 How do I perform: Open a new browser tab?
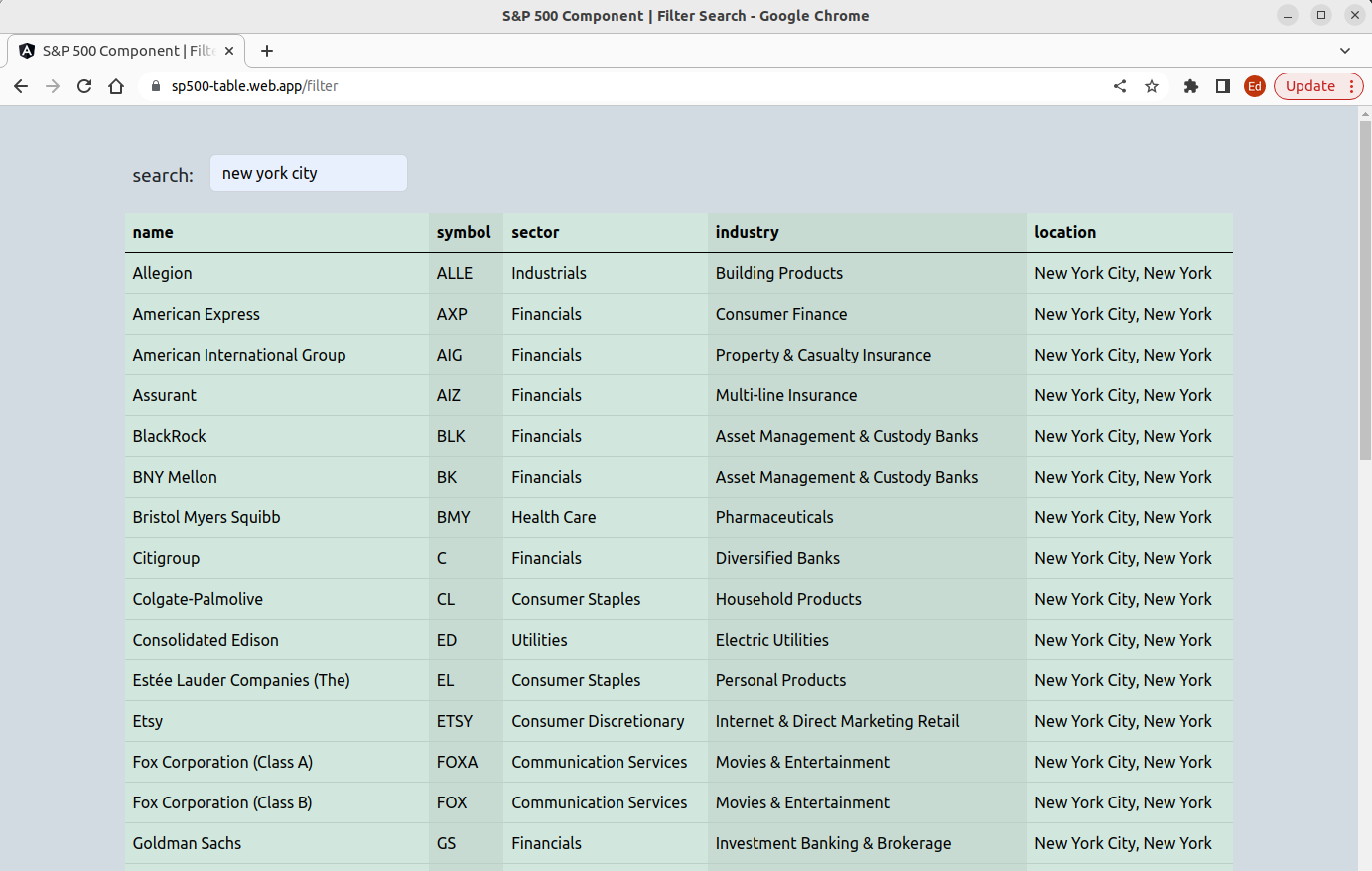click(267, 51)
